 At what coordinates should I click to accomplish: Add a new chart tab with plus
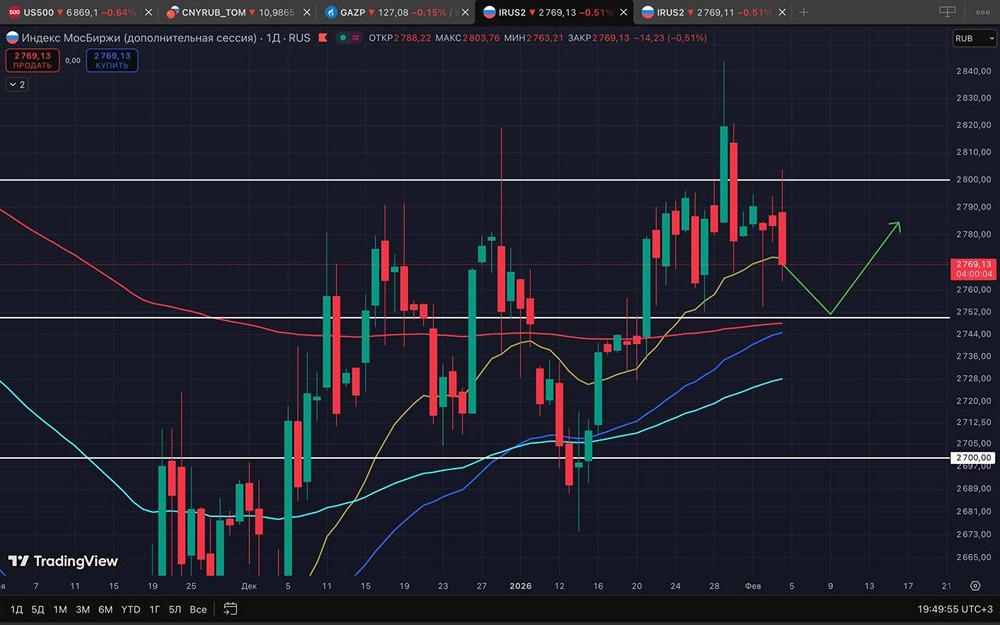point(804,12)
